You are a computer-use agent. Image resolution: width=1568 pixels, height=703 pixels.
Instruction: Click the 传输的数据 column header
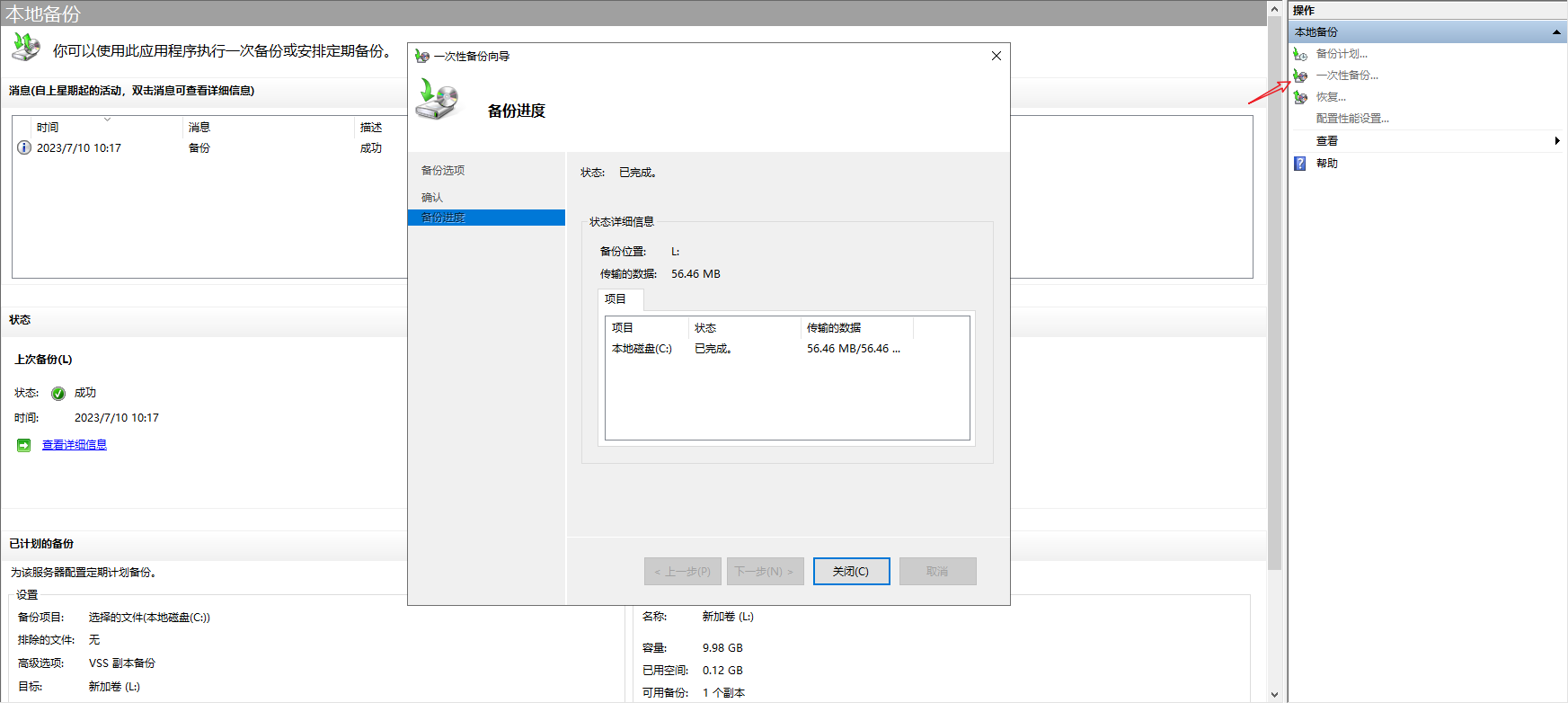(856, 328)
